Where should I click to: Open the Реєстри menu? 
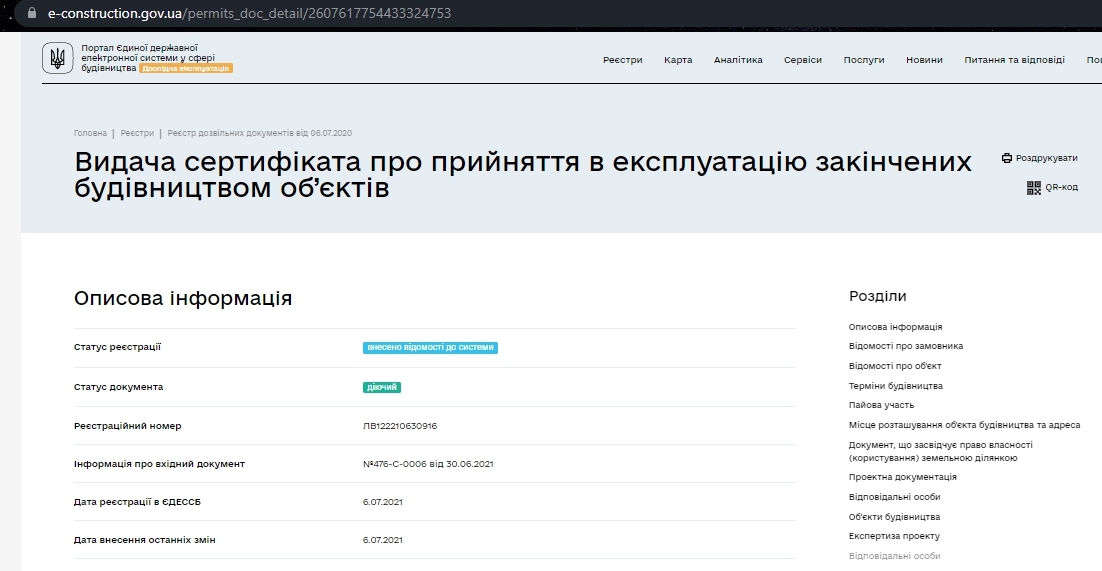click(623, 60)
